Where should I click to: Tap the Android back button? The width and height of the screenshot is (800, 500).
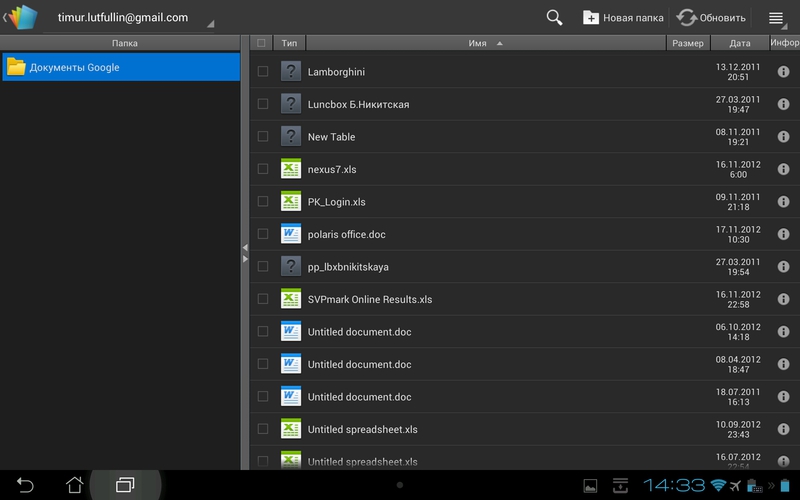[25, 485]
